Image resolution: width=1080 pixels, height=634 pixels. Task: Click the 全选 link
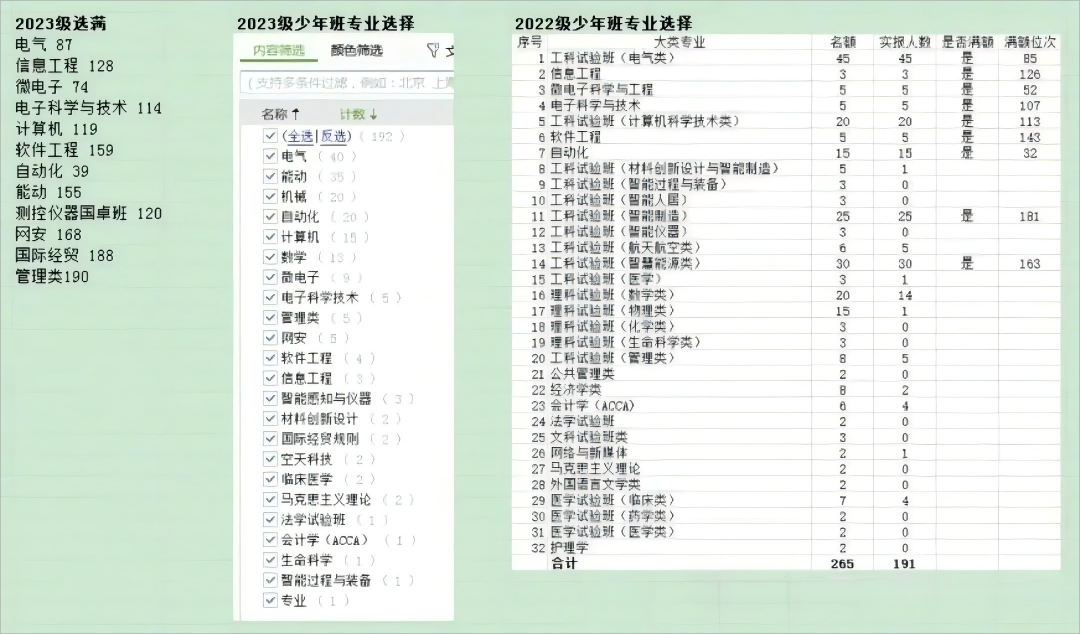(x=298, y=136)
